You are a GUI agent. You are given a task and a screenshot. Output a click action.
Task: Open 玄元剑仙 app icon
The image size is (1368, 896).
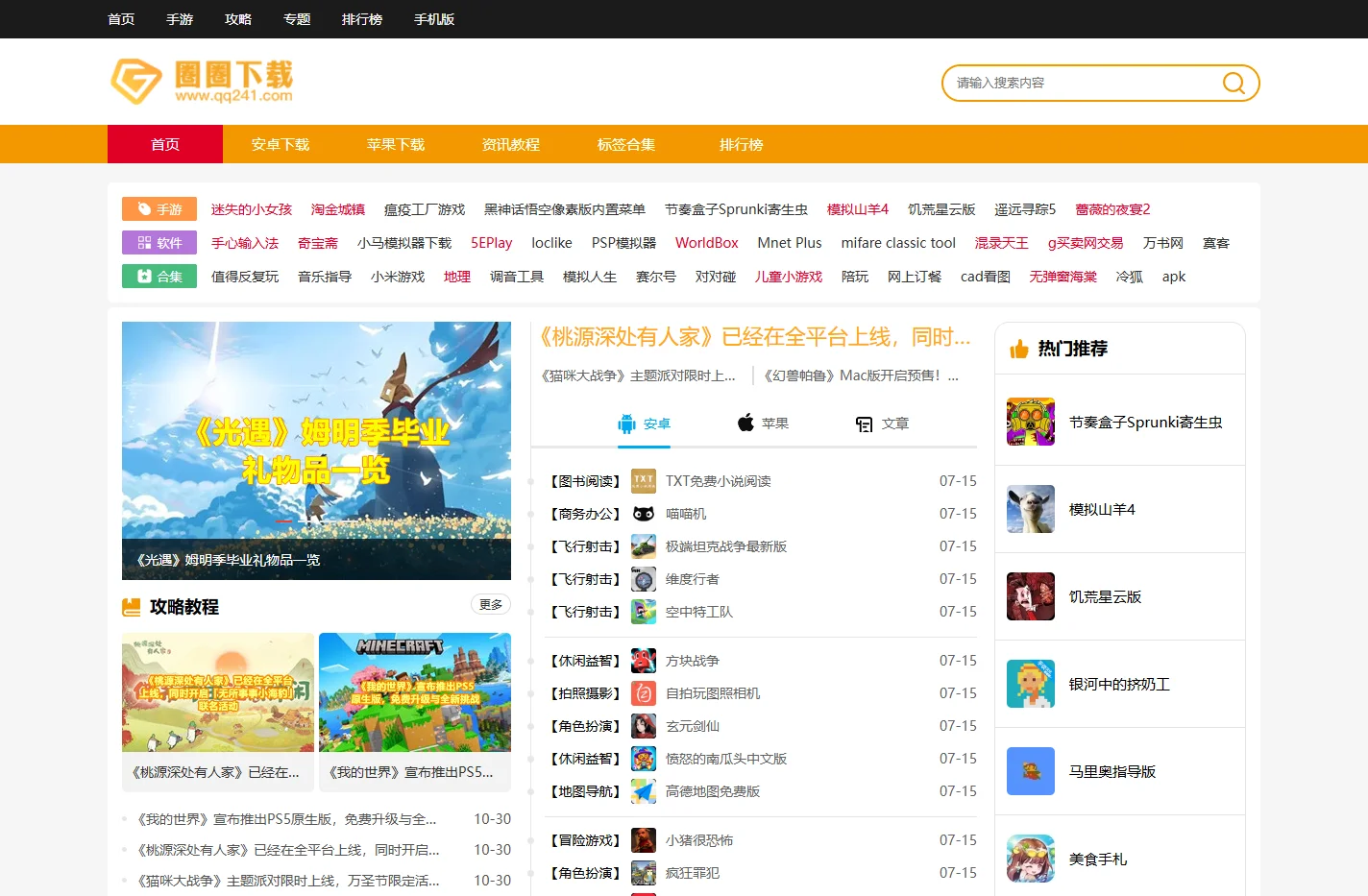644,726
